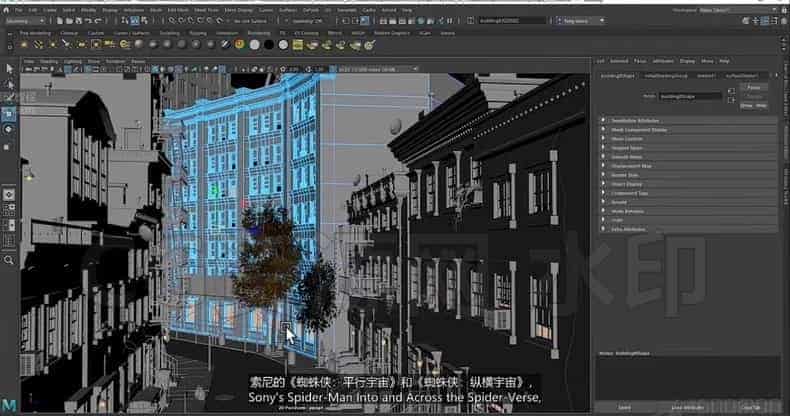
Task: Add point light from Rendering shelf
Action: coord(52,45)
